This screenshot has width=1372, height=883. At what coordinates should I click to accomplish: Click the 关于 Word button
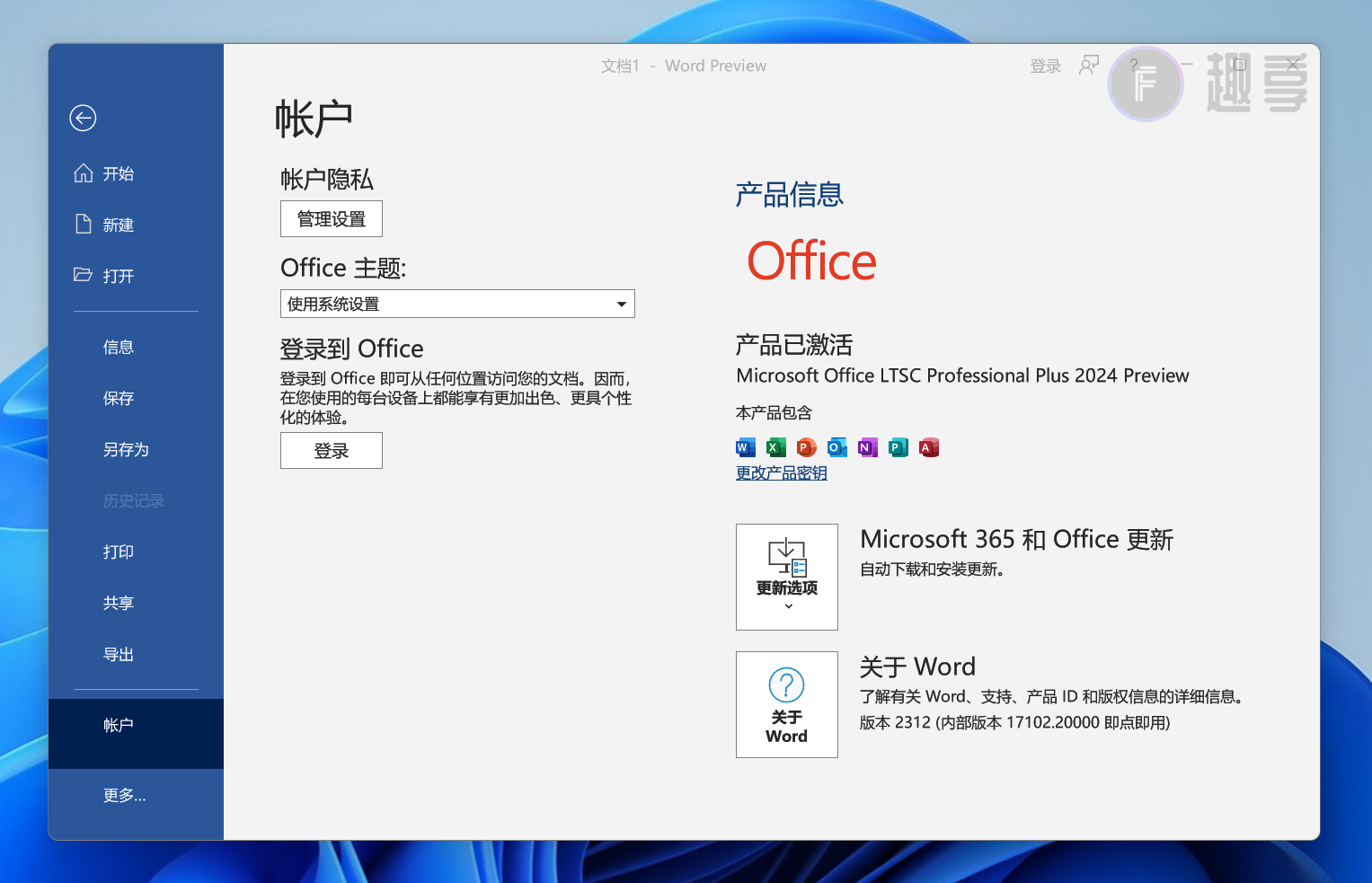coord(787,704)
